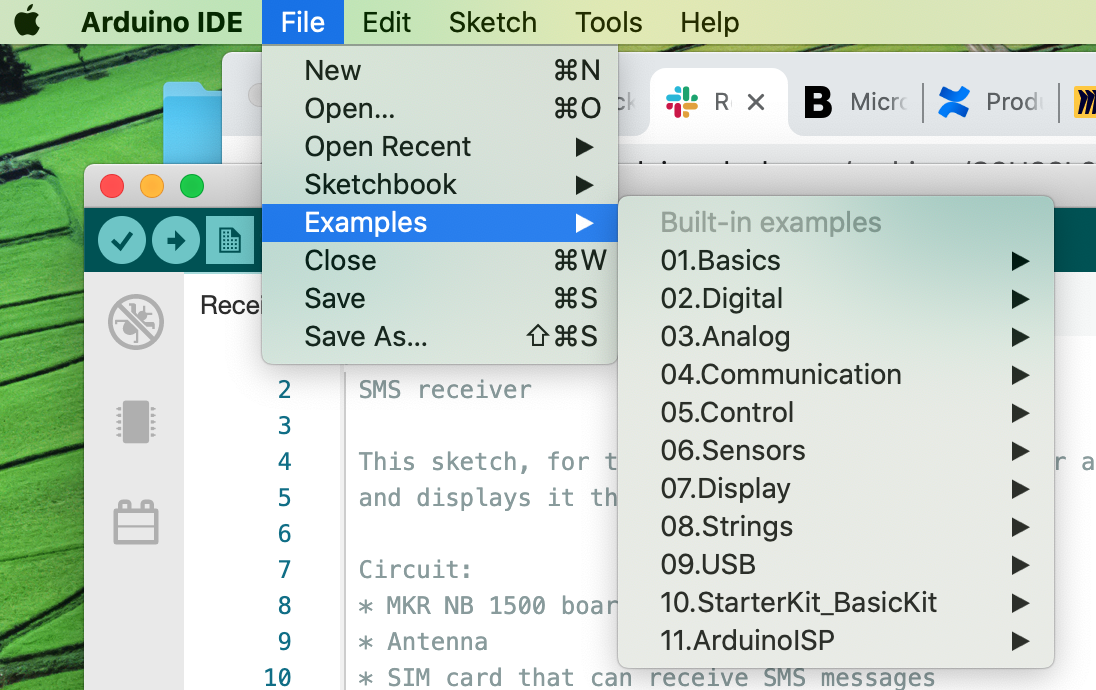The height and width of the screenshot is (690, 1096).
Task: Open the Tools menu
Action: click(x=609, y=22)
